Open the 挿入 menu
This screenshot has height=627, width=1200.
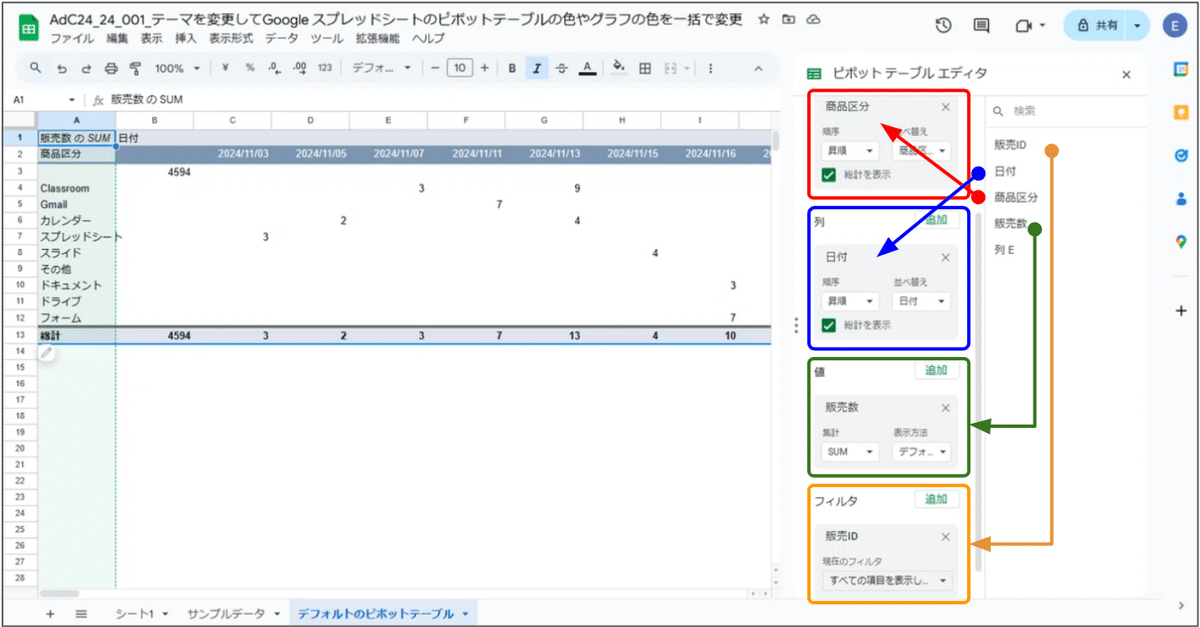coord(186,38)
